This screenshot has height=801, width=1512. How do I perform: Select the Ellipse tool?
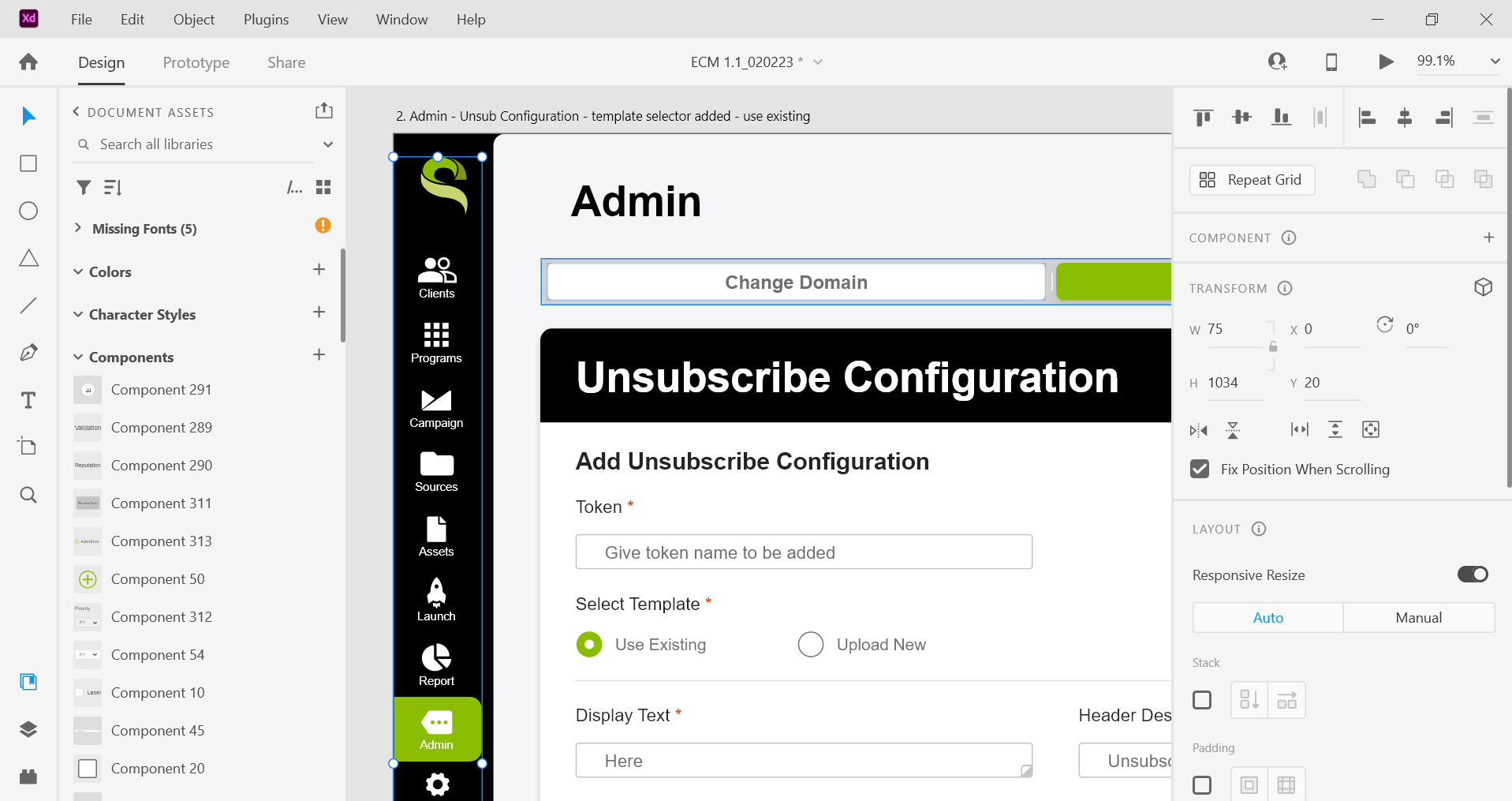28,211
